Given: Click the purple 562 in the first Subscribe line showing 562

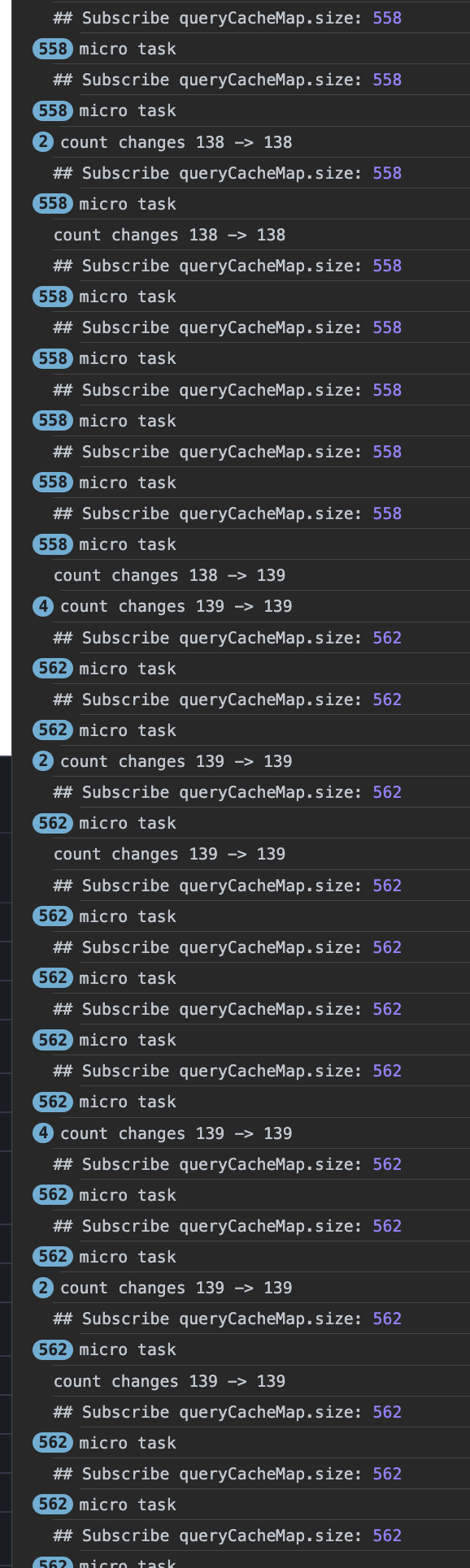Looking at the screenshot, I should 387,638.
